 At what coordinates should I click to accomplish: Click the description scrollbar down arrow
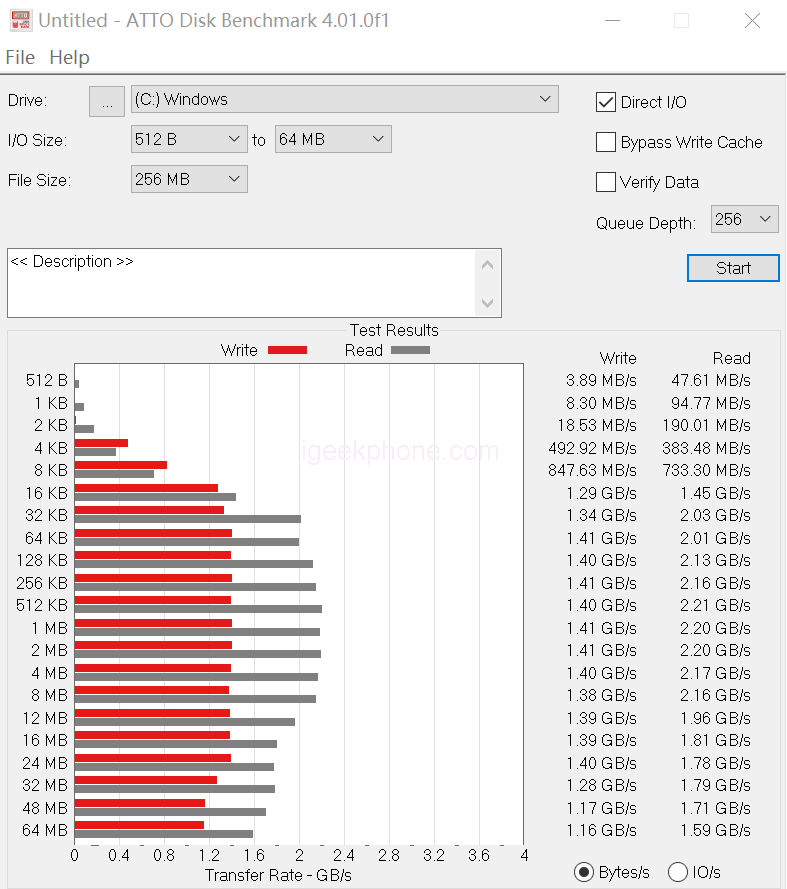(x=488, y=302)
